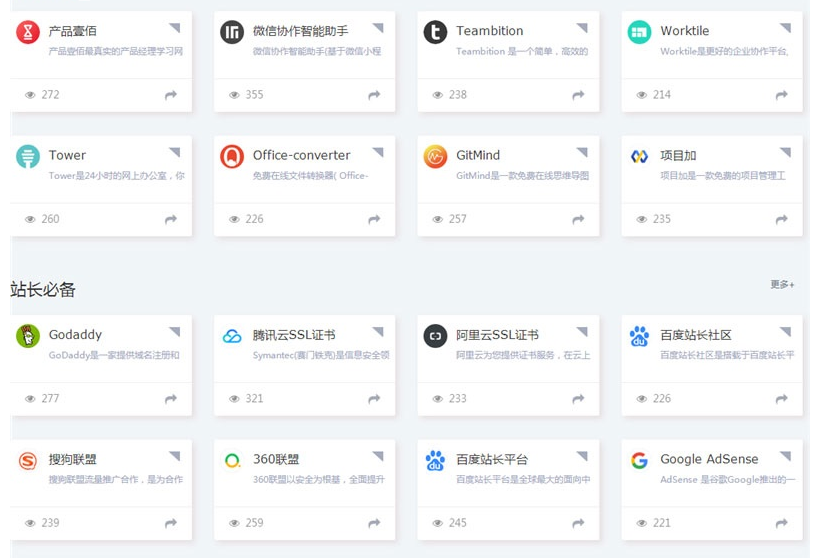Click the 搜狗联盟 orange S logo
This screenshot has width=814, height=558.
(x=28, y=460)
